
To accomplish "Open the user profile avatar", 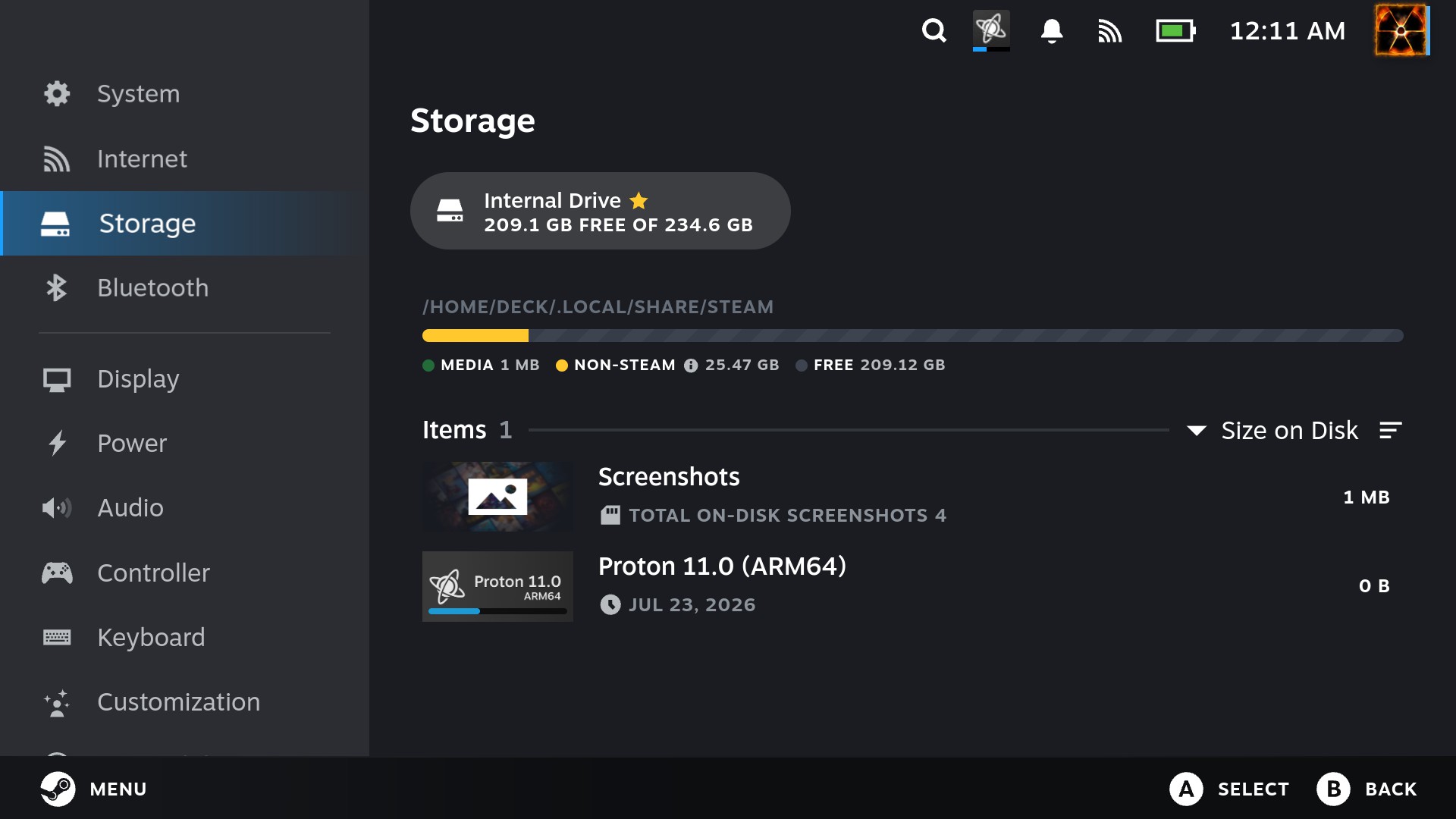I will click(x=1401, y=30).
